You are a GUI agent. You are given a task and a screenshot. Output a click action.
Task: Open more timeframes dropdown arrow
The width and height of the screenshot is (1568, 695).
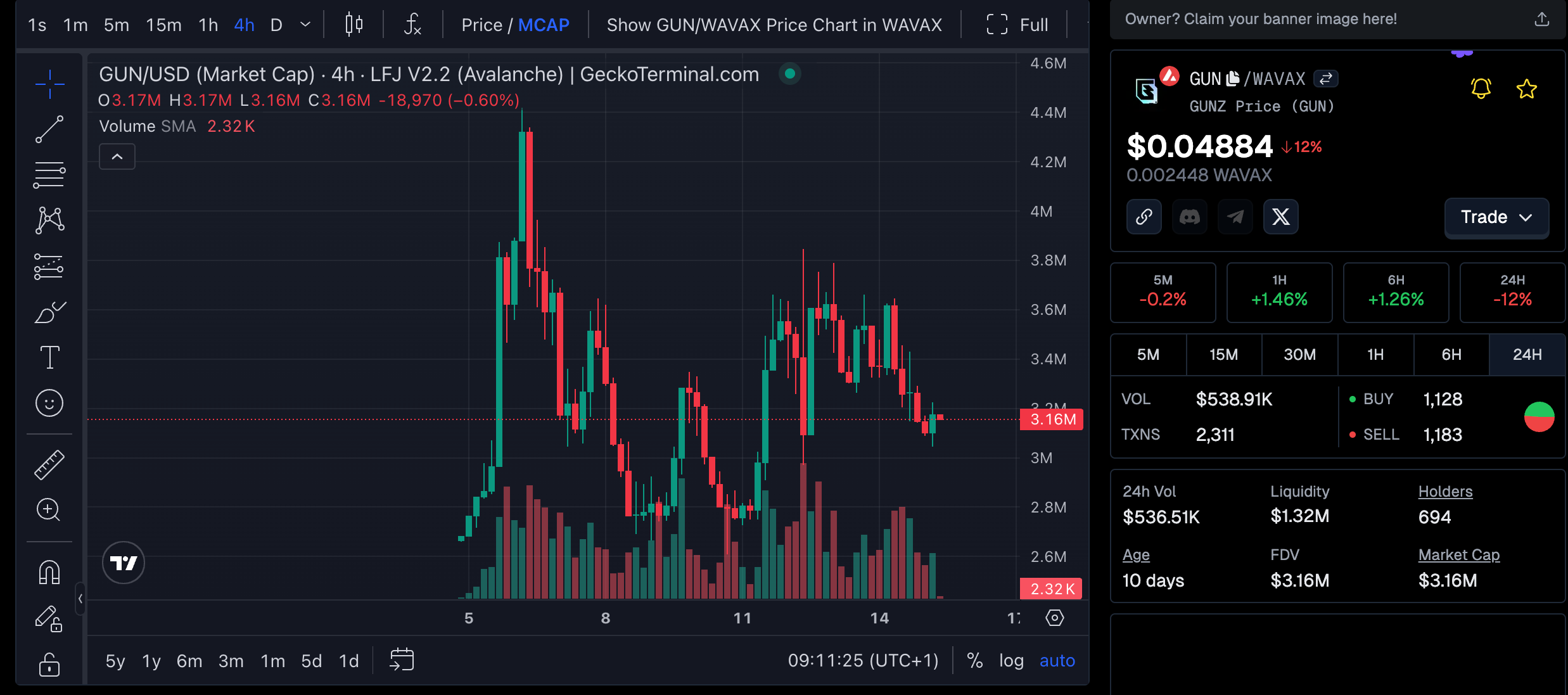click(305, 25)
